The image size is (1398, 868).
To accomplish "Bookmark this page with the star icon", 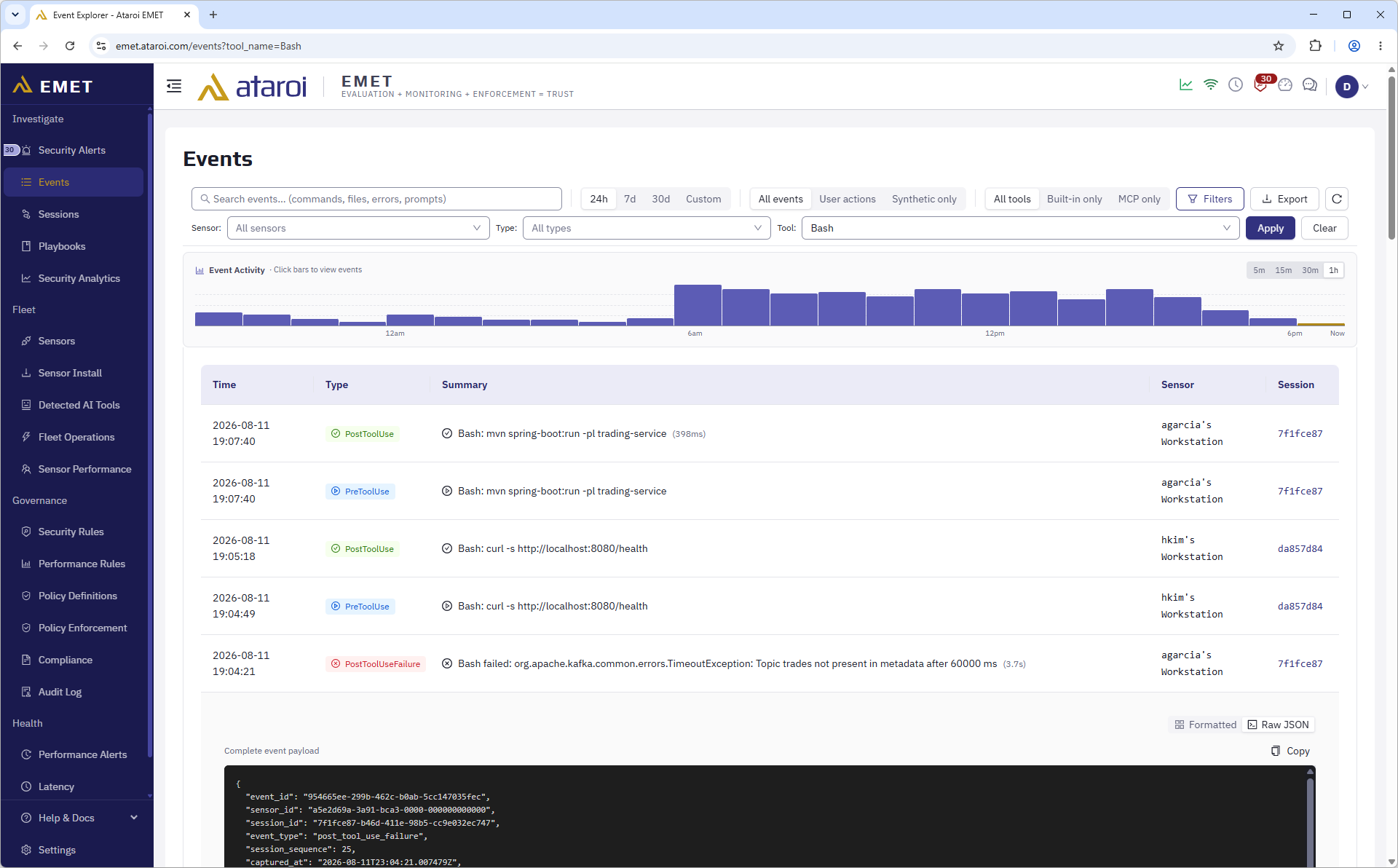I will 1279,46.
